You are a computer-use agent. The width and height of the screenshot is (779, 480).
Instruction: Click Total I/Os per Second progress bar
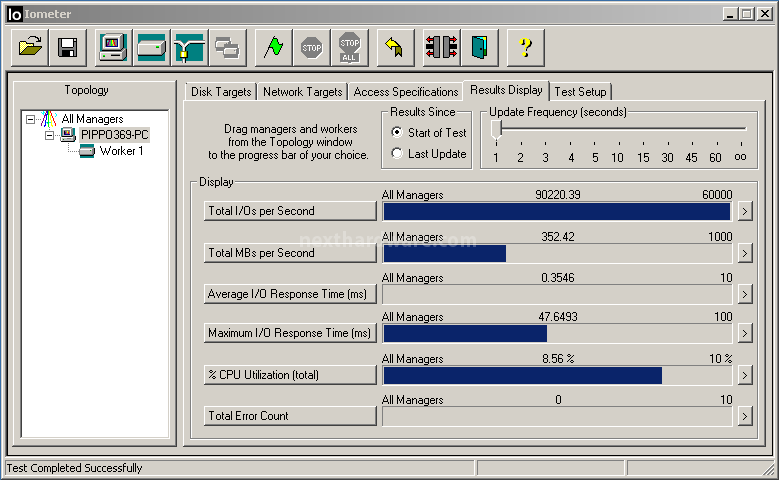point(557,211)
